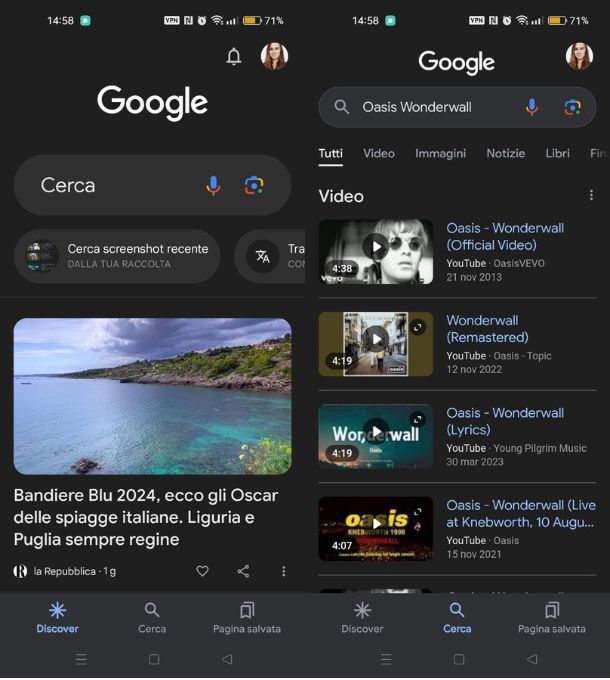Select Tutti results tab
The image size is (610, 680).
330,154
